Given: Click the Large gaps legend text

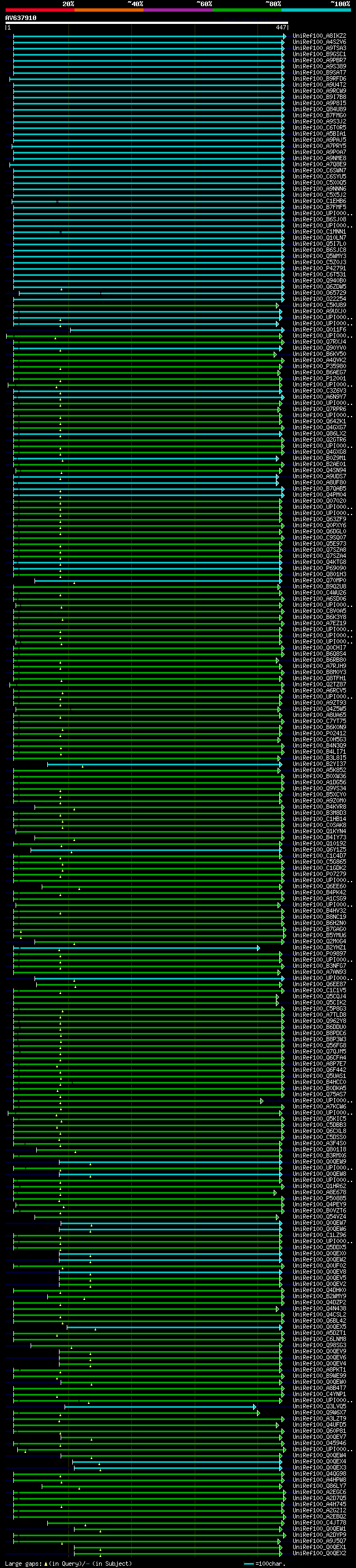Looking at the screenshot, I should 23,1564.
